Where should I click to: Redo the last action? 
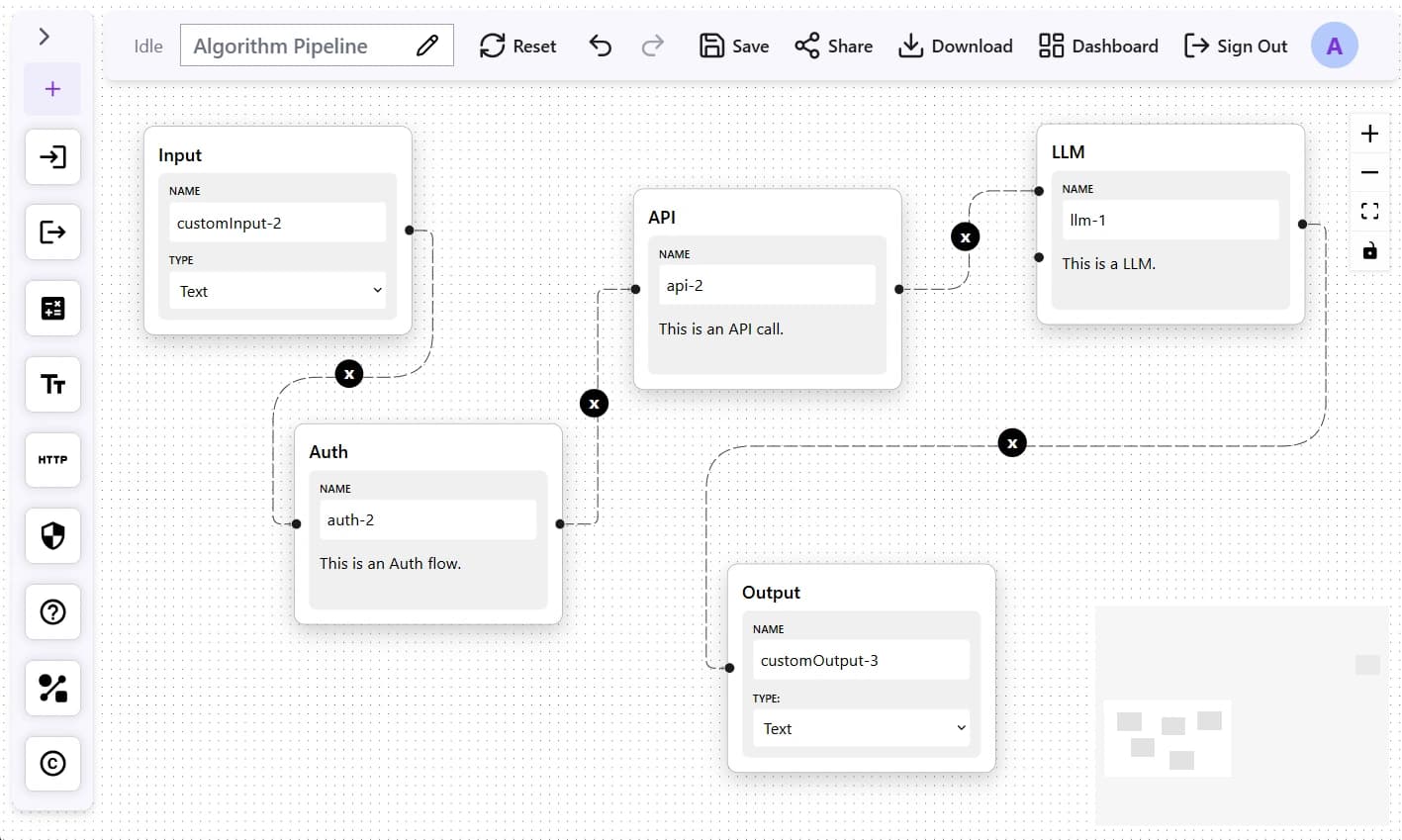pyautogui.click(x=652, y=46)
